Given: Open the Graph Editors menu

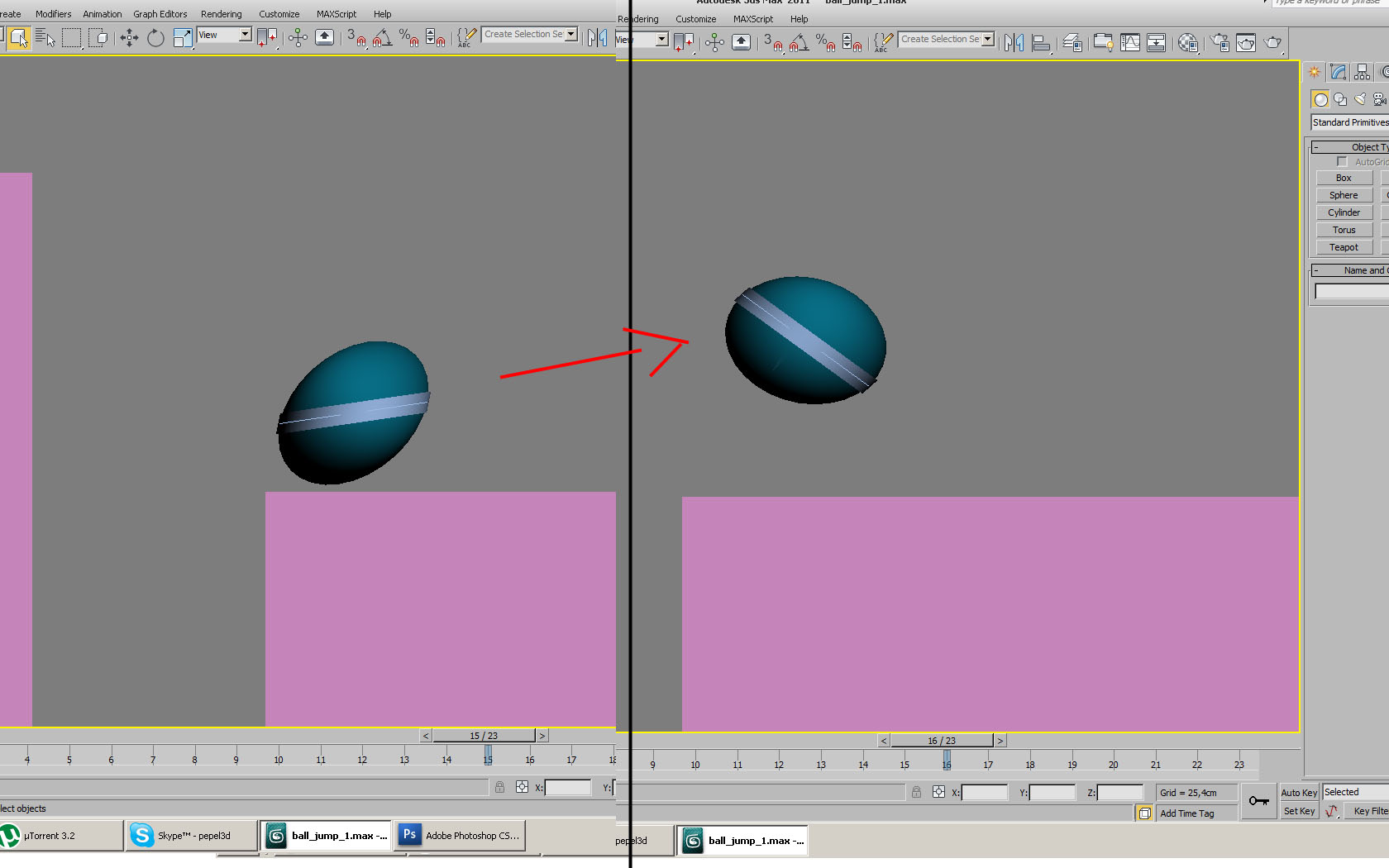Looking at the screenshot, I should [x=160, y=14].
